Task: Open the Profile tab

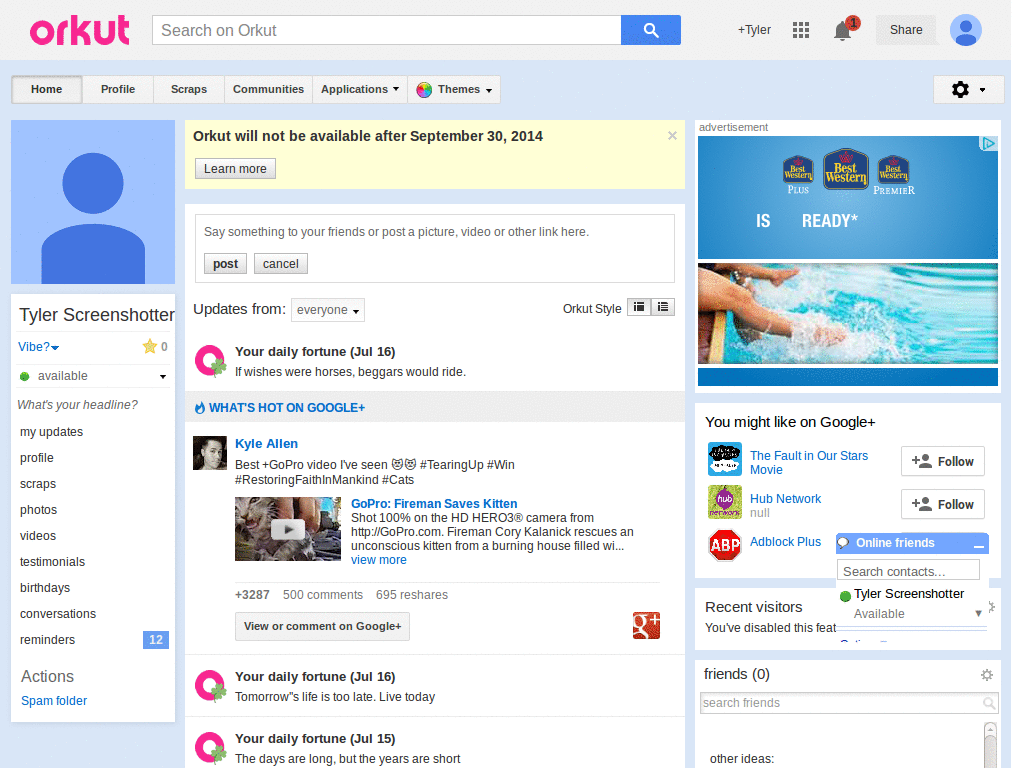Action: 118,89
